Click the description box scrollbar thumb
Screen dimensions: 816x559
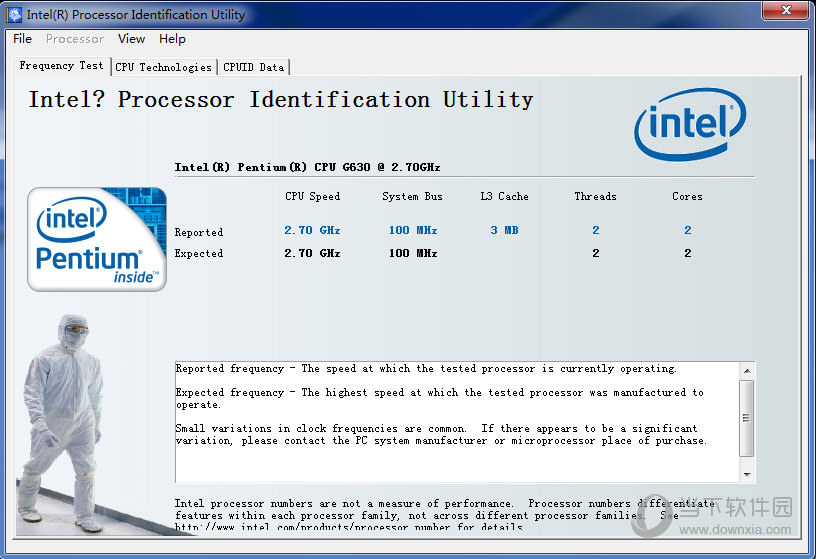pos(747,418)
